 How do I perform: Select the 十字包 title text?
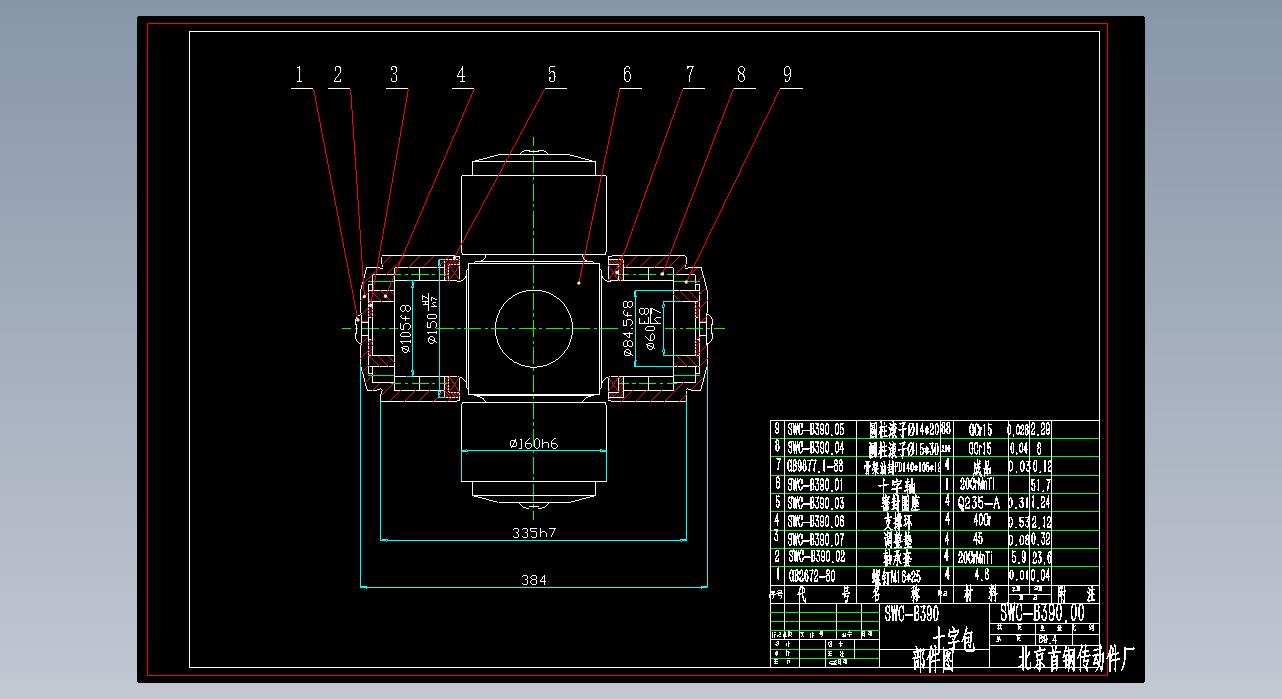[x=950, y=638]
